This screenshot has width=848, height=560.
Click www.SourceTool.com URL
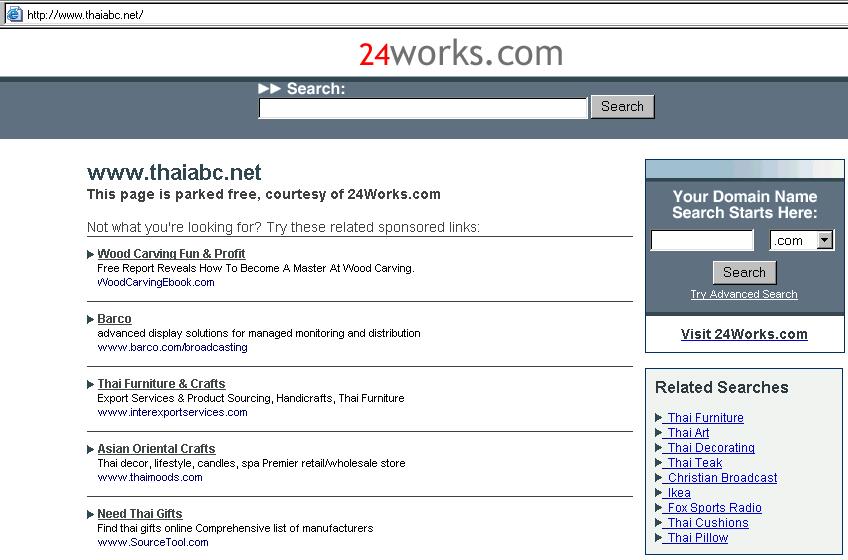[153, 542]
